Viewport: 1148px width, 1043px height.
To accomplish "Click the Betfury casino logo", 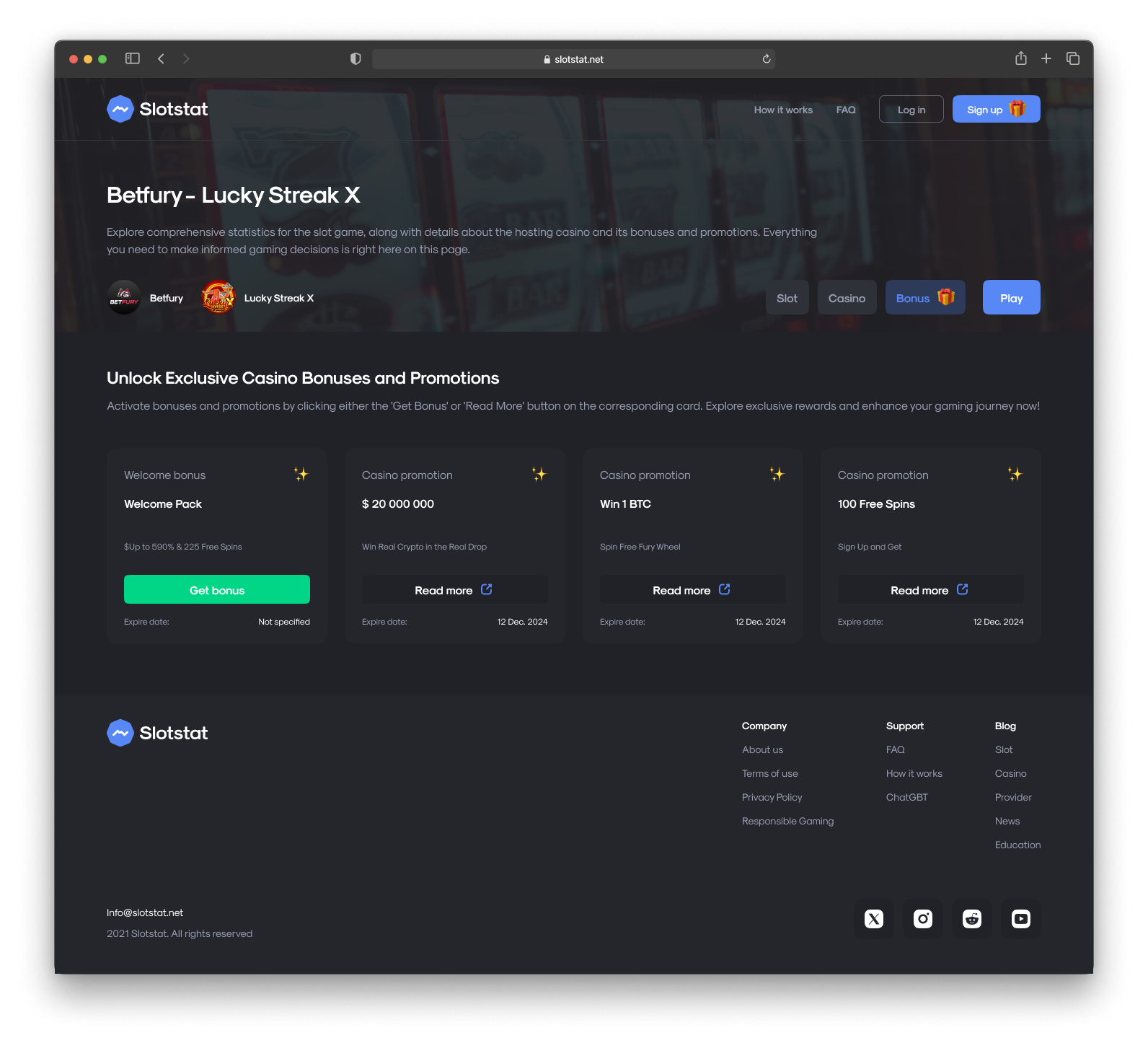I will (124, 297).
